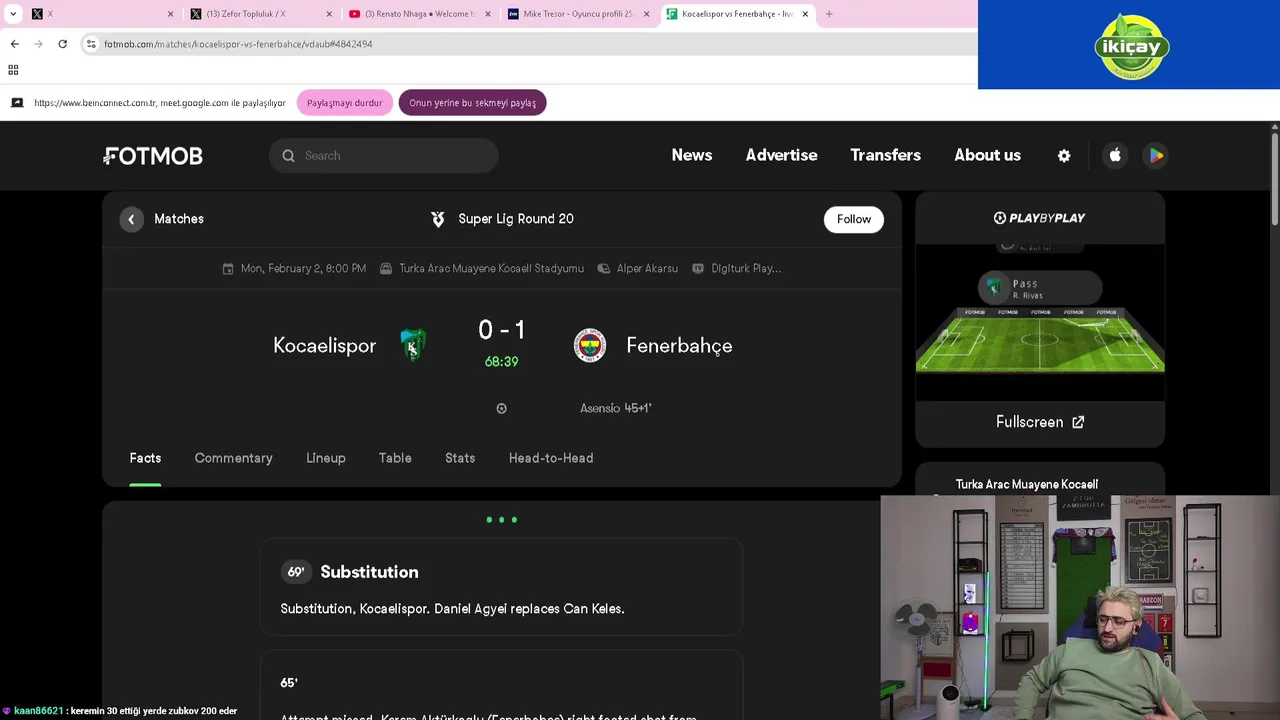Screen dimensions: 1280x720
Task: Click the Digiturk Play broadcaster text
Action: (x=746, y=269)
